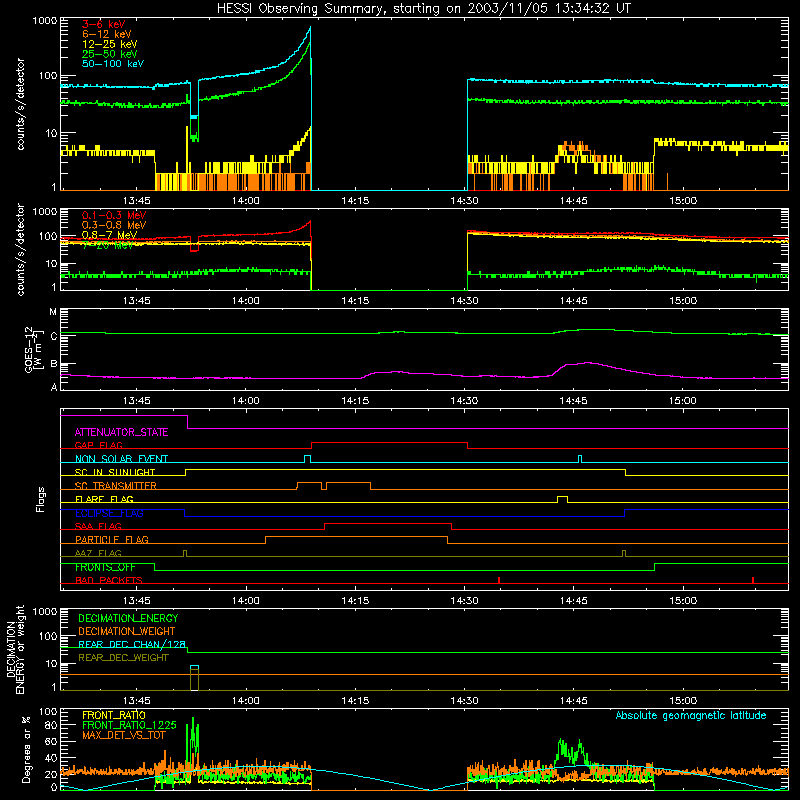This screenshot has height=800, width=800.
Task: Select the 25-50 keV legend label
Action: pyautogui.click(x=109, y=54)
